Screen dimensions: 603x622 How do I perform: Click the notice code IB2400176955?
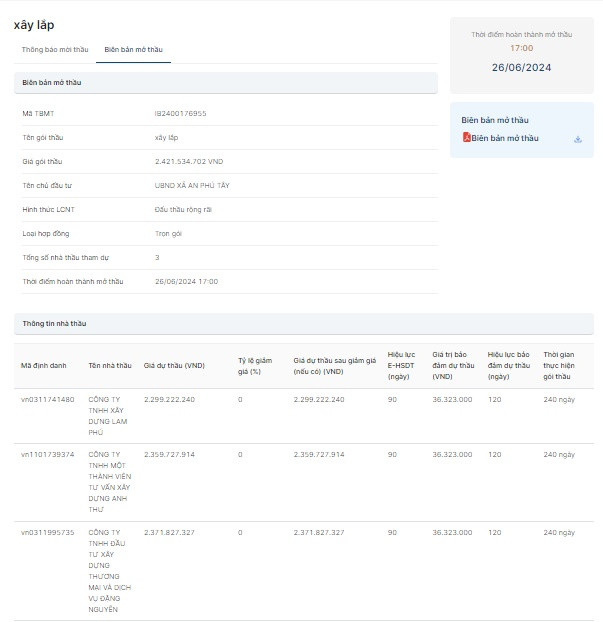pyautogui.click(x=180, y=113)
